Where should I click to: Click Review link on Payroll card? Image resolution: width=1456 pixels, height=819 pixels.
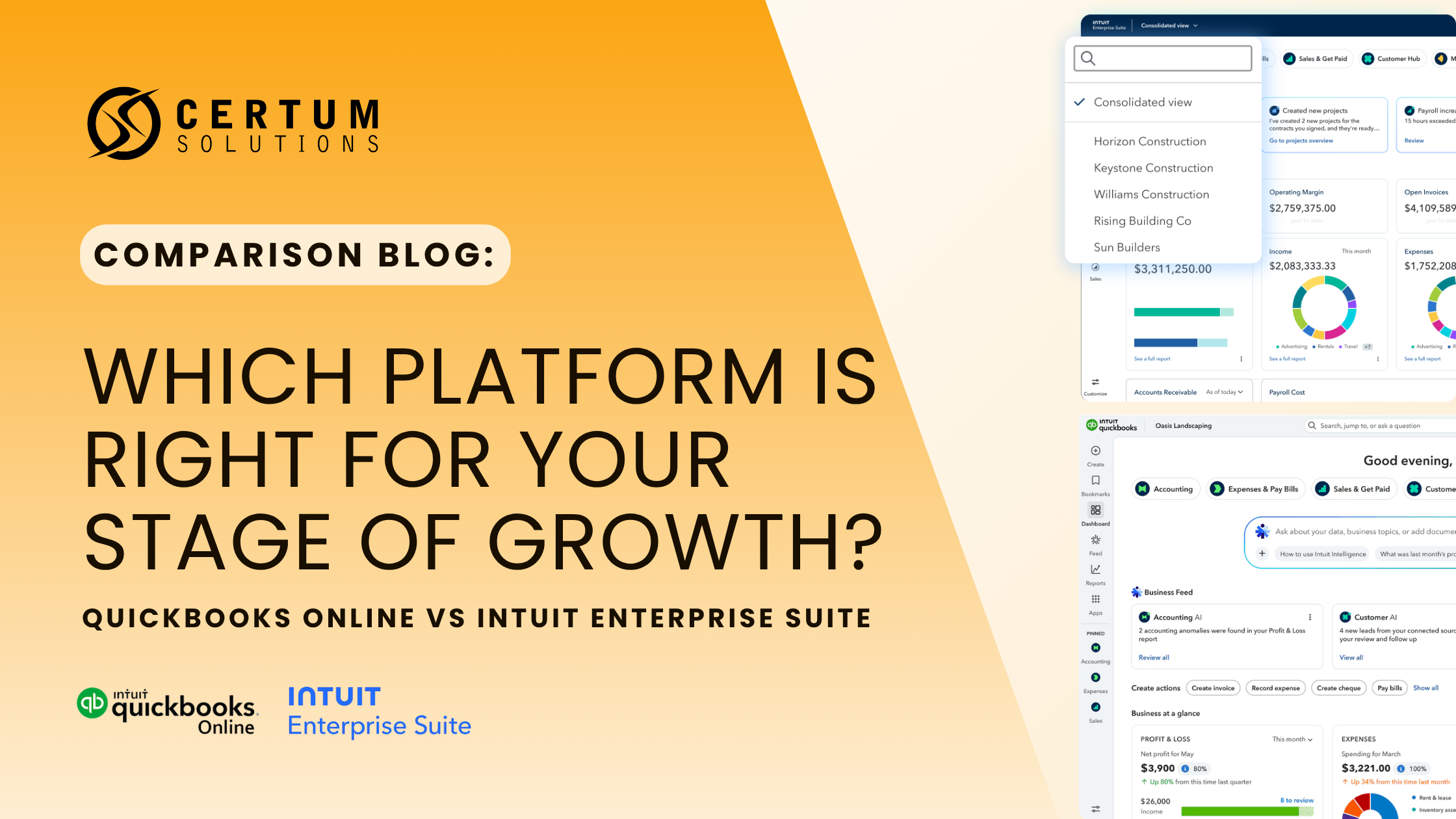pyautogui.click(x=1414, y=140)
